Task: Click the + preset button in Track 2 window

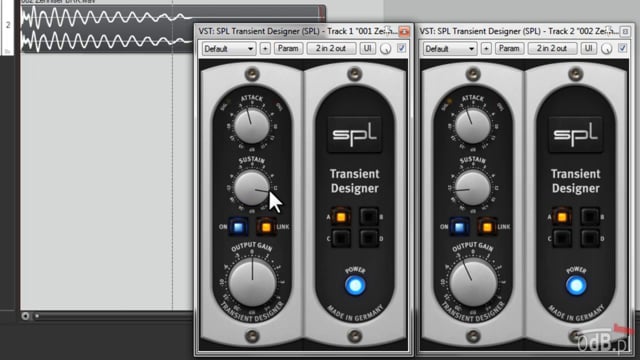Action: (486, 49)
